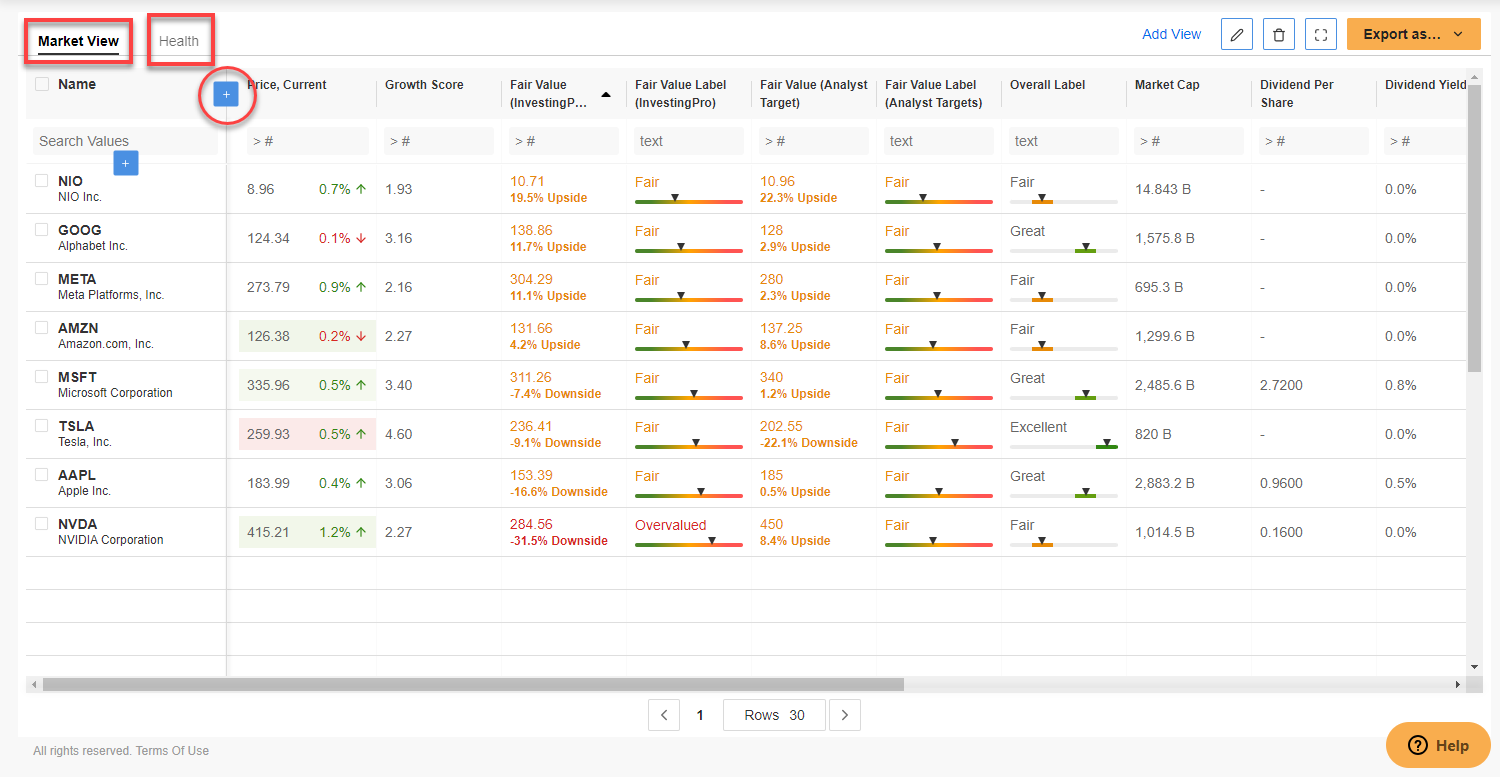Click the TSLA ticker symbol
The width and height of the screenshot is (1500, 777).
(76, 426)
